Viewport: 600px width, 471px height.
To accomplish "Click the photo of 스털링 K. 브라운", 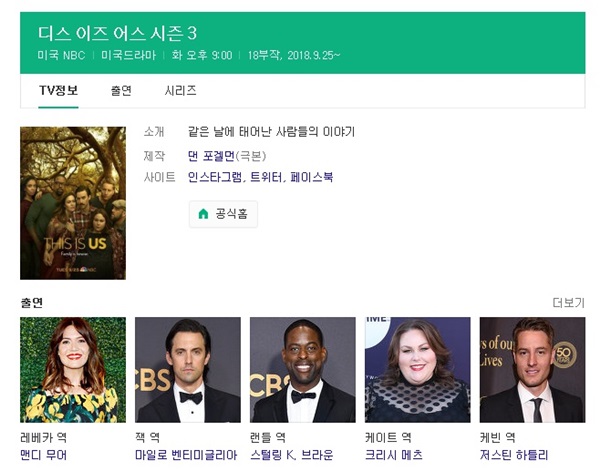I will 303,370.
